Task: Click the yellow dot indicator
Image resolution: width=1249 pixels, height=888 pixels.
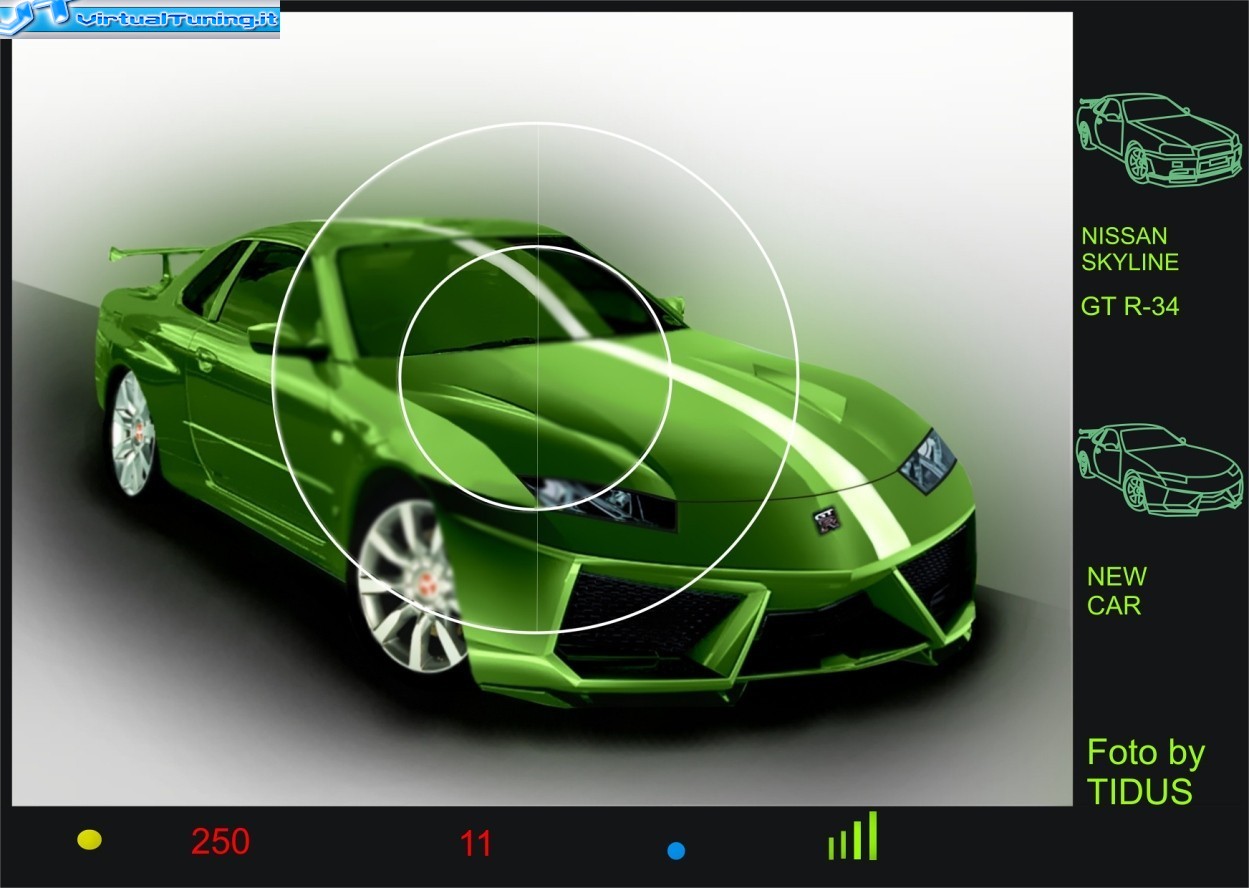Action: point(89,840)
